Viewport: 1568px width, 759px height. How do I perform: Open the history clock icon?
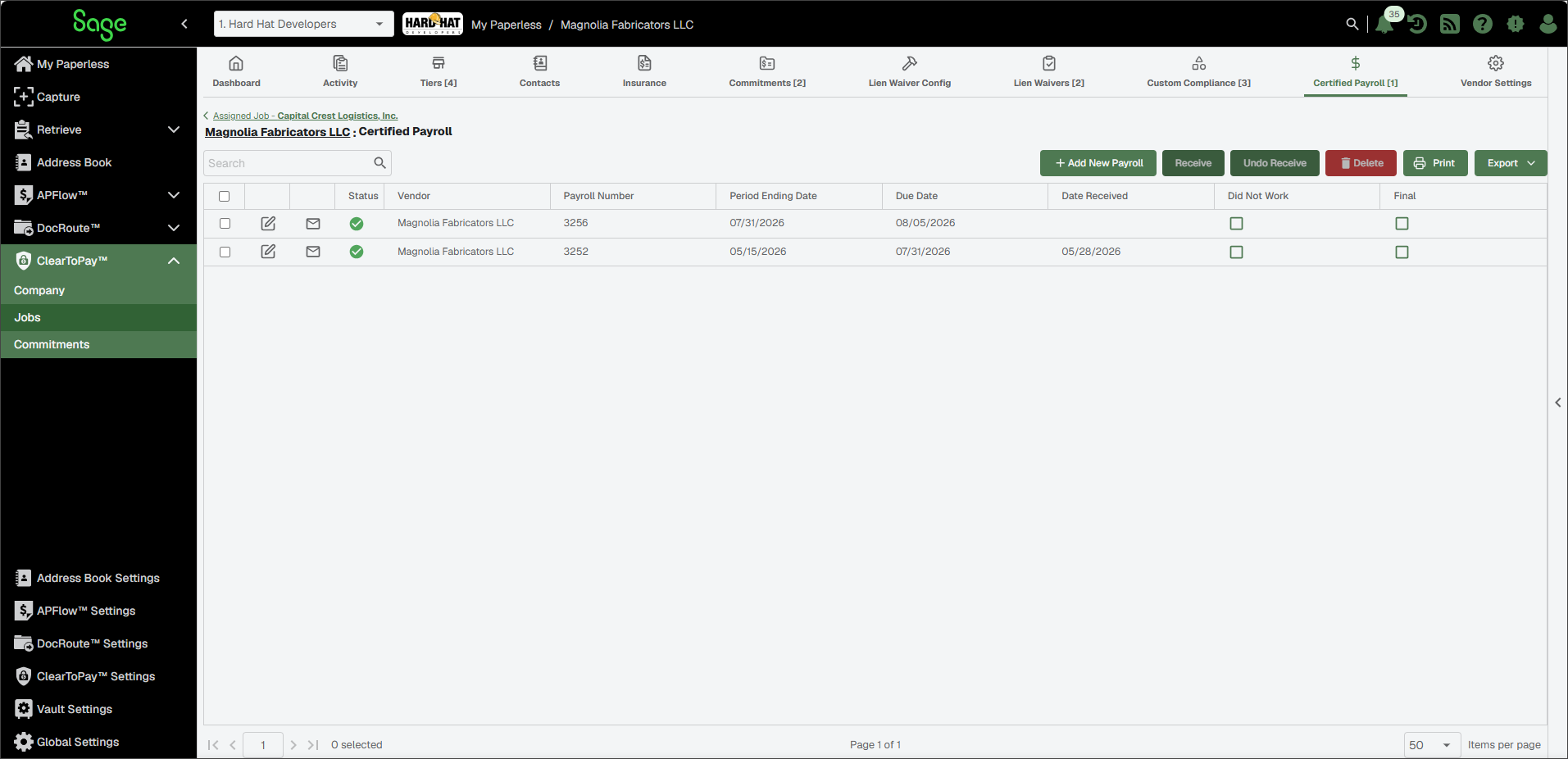tap(1417, 25)
